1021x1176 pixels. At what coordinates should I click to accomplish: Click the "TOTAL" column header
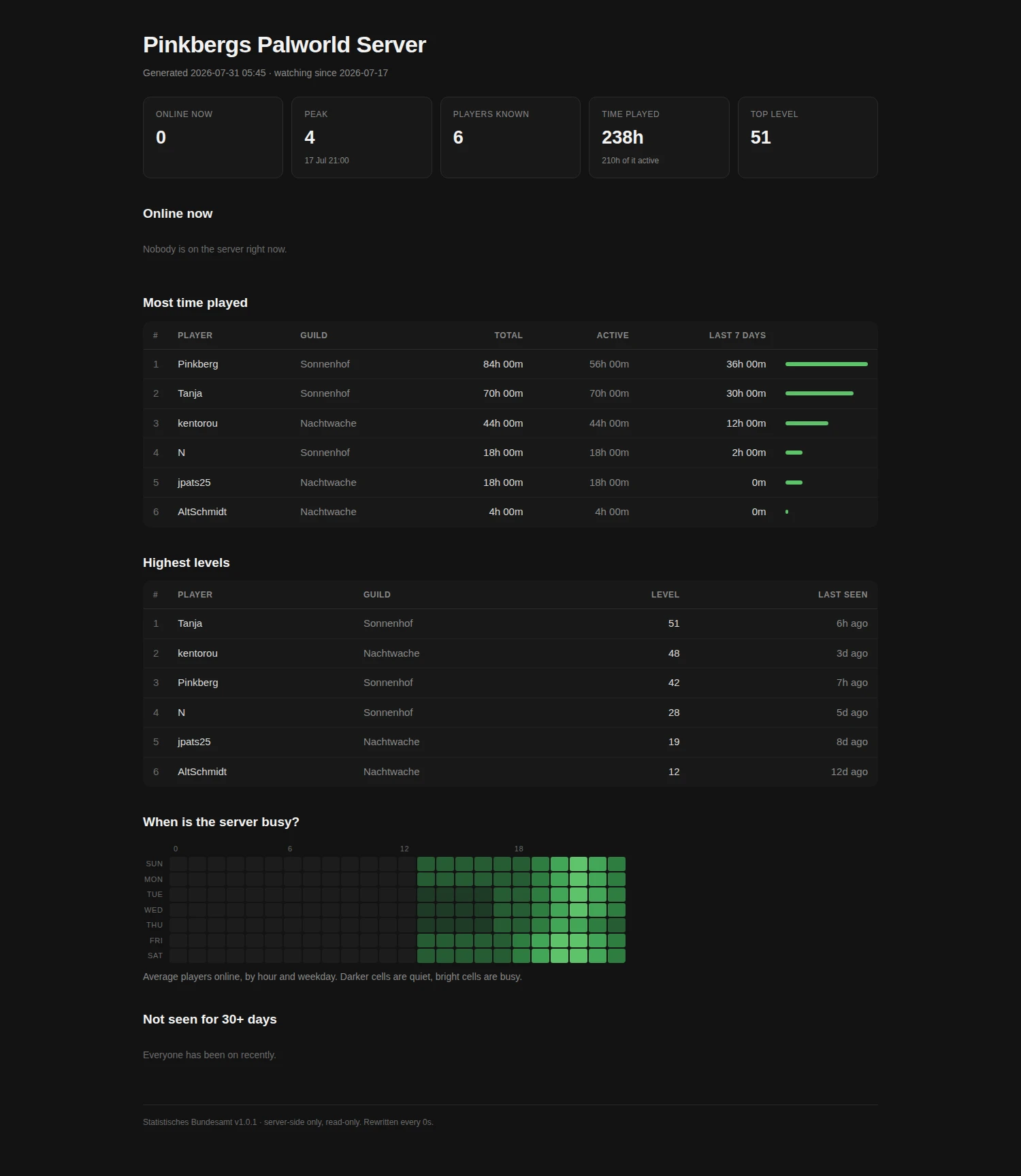(508, 336)
